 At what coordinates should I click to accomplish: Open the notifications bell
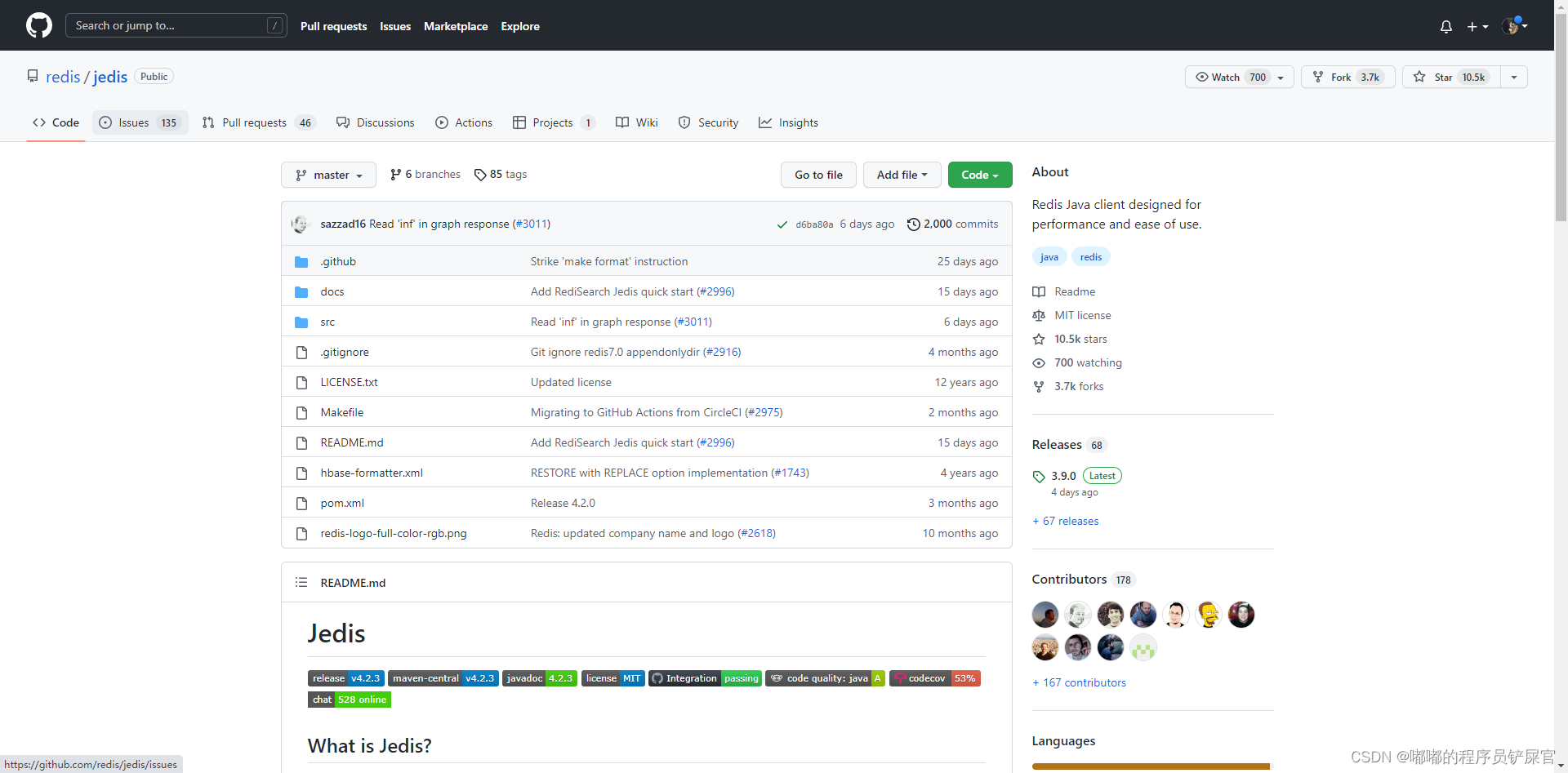tap(1446, 26)
